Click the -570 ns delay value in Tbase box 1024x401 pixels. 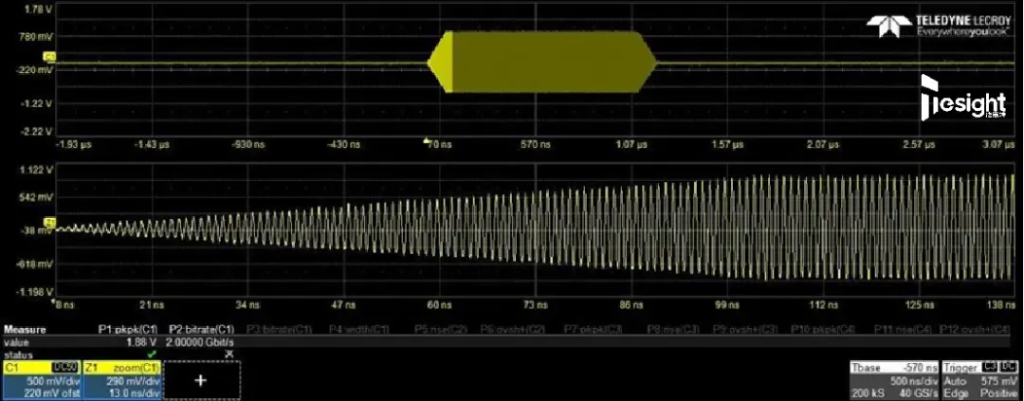(921, 368)
